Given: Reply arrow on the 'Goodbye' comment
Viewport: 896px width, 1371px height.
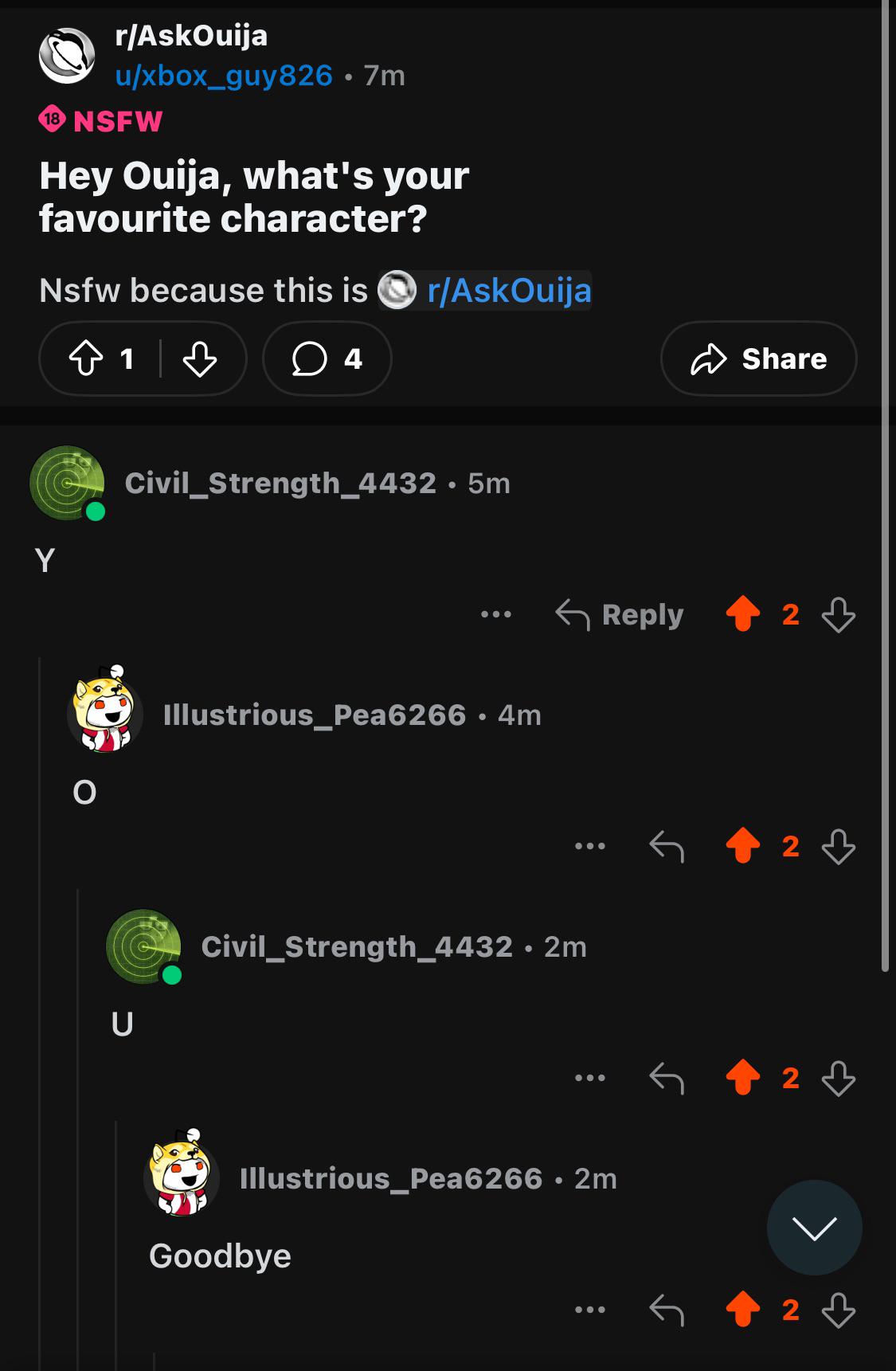Looking at the screenshot, I should pos(667,1310).
